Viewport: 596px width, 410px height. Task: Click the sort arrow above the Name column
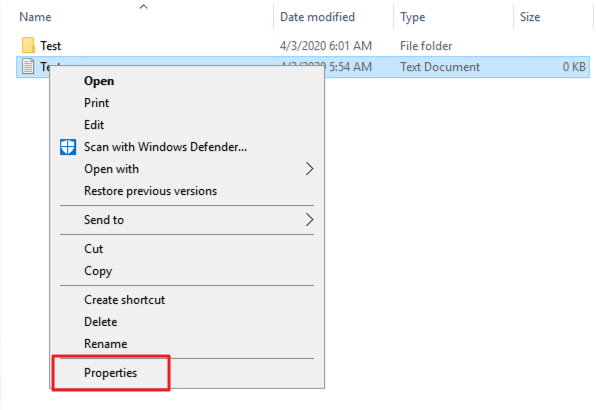[143, 6]
